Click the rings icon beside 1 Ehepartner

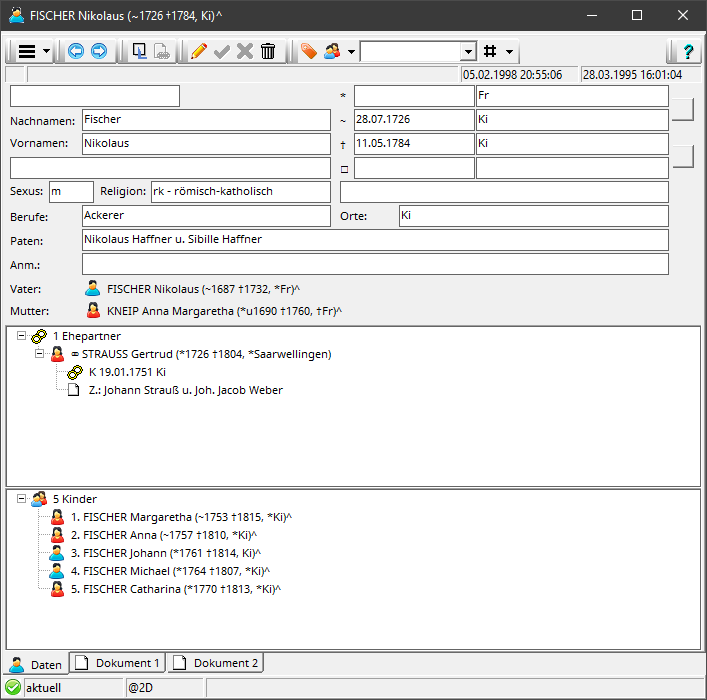click(x=39, y=336)
